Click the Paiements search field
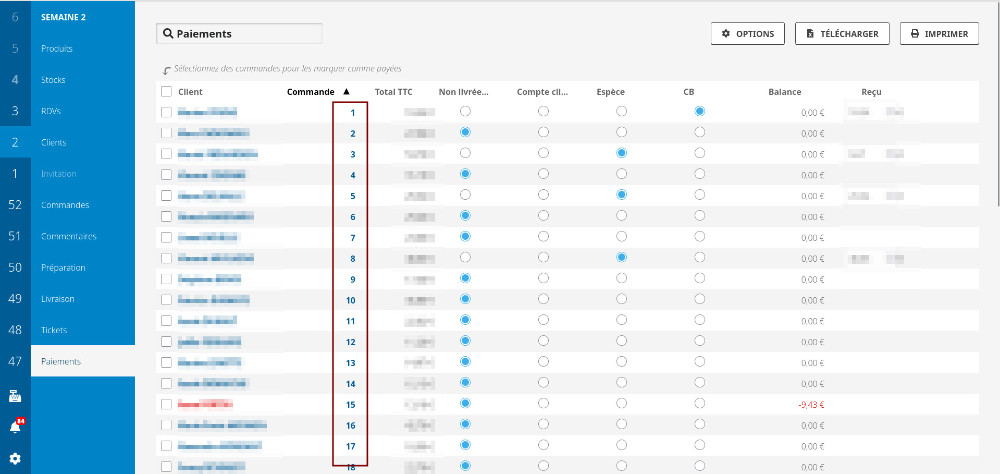Image resolution: width=1000 pixels, height=474 pixels. coord(246,34)
